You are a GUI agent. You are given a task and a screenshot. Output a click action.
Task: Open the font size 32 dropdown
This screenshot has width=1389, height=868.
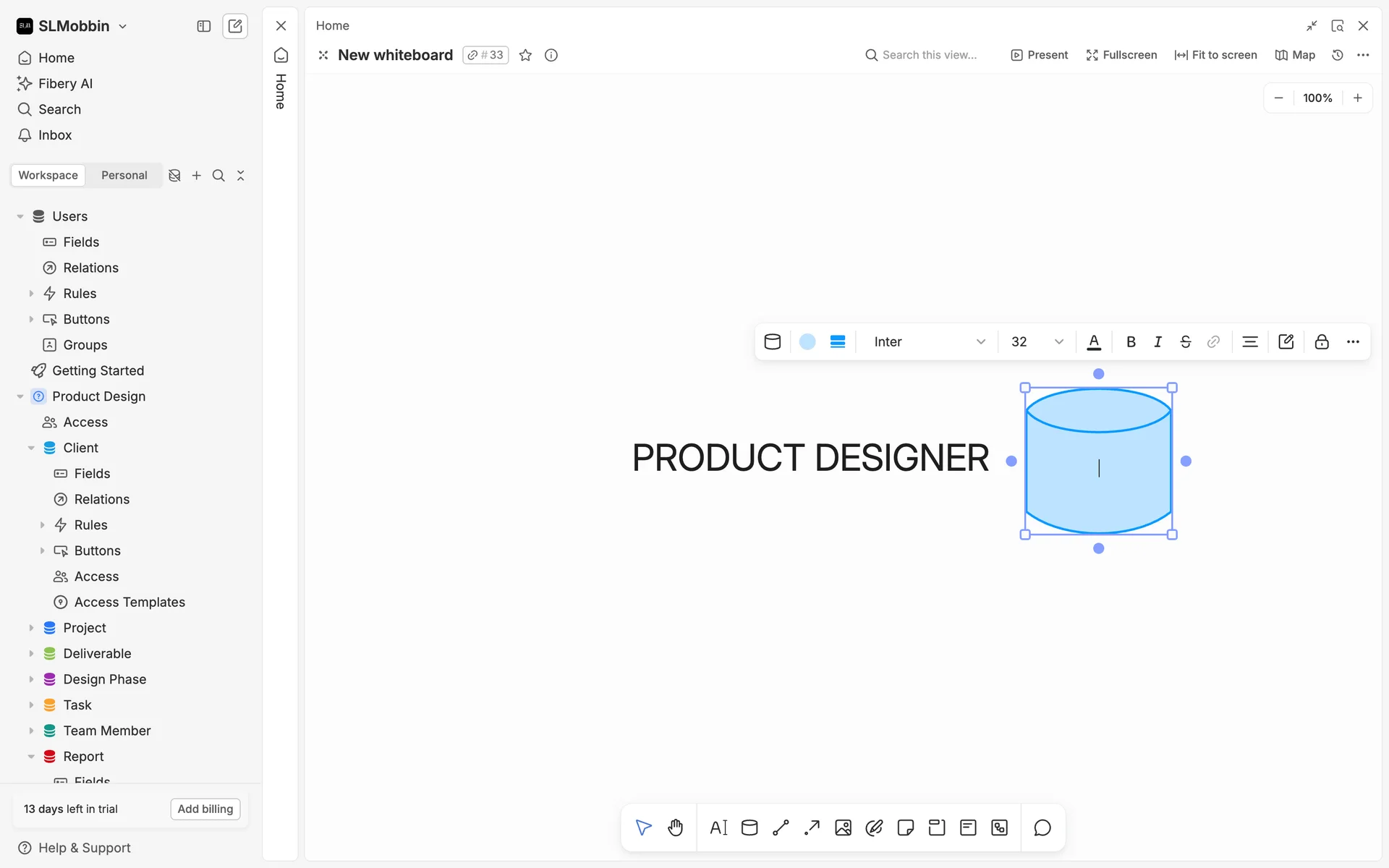(1037, 342)
